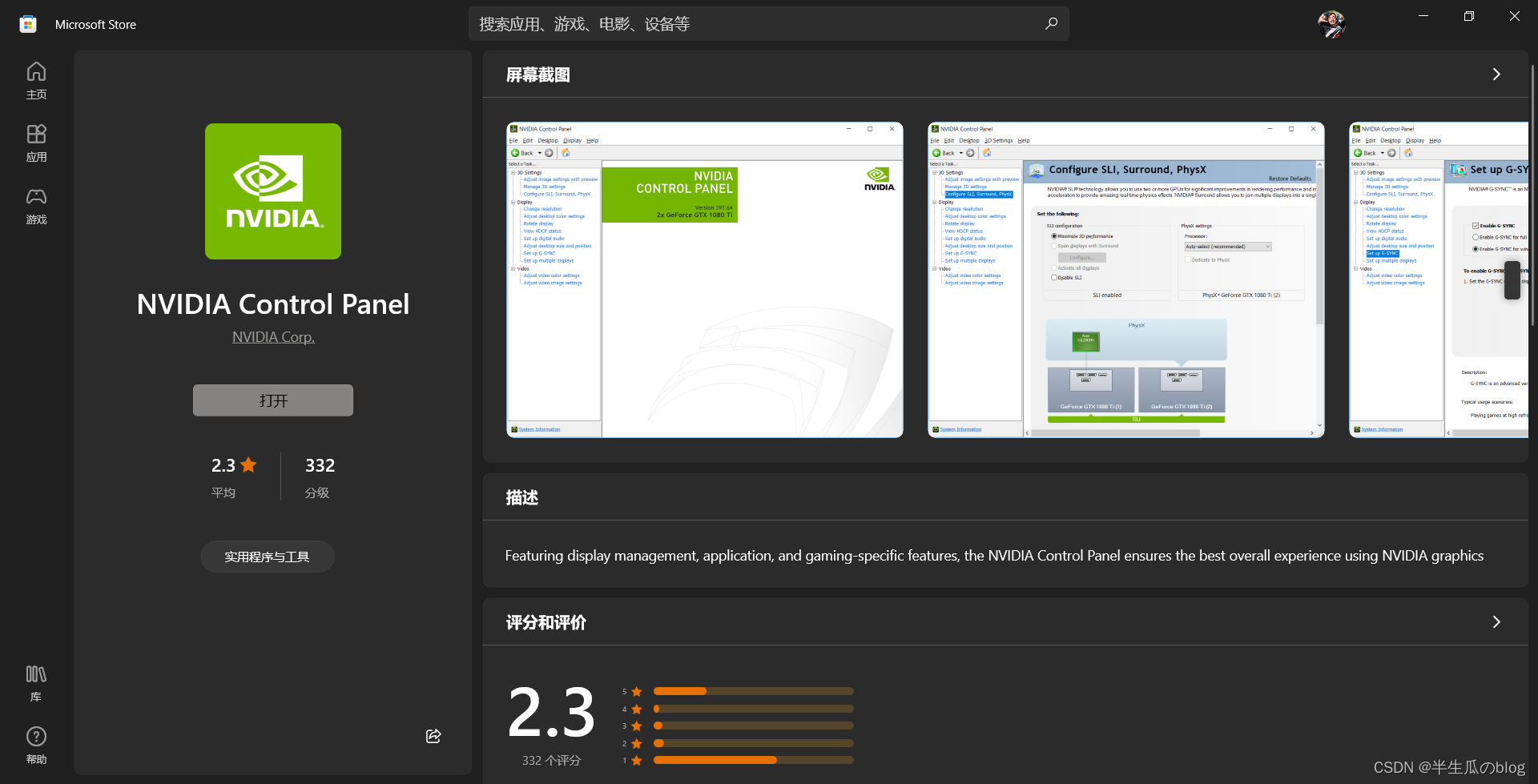
Task: Click the 1-star rating bar
Action: (754, 761)
